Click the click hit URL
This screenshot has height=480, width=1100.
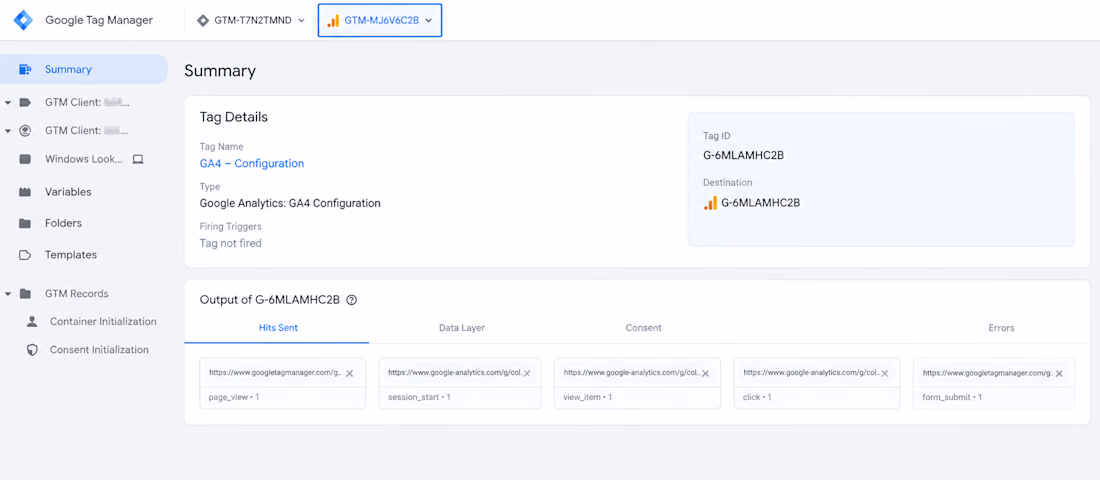point(811,373)
